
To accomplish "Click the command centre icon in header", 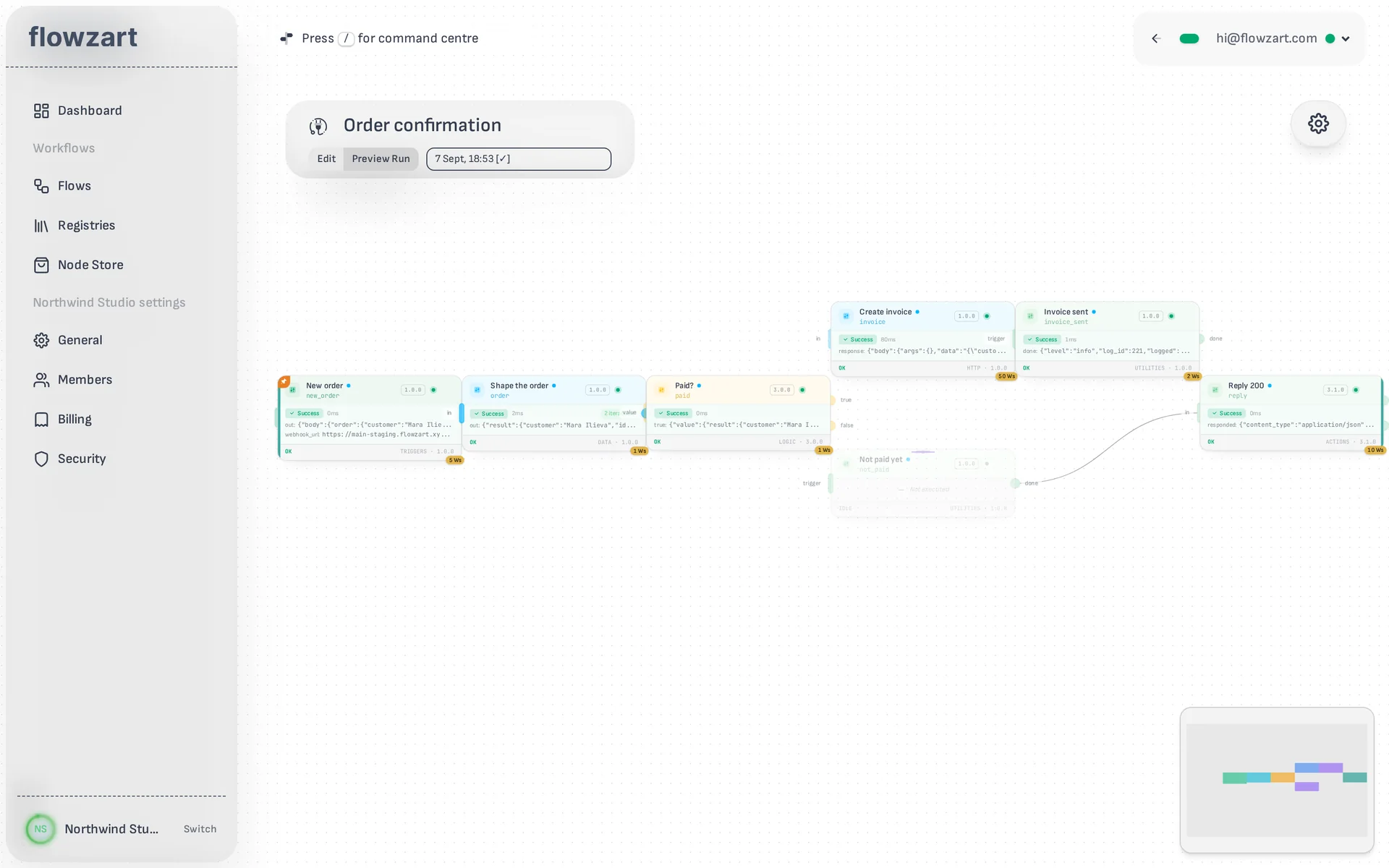I will pyautogui.click(x=286, y=38).
